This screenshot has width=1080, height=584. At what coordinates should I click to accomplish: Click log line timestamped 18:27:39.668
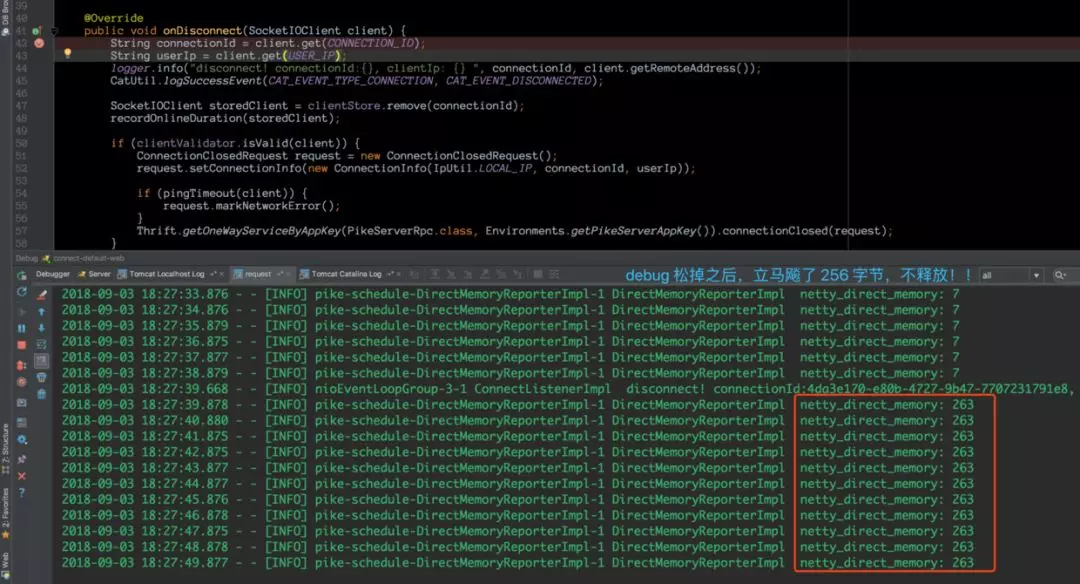tap(568, 389)
